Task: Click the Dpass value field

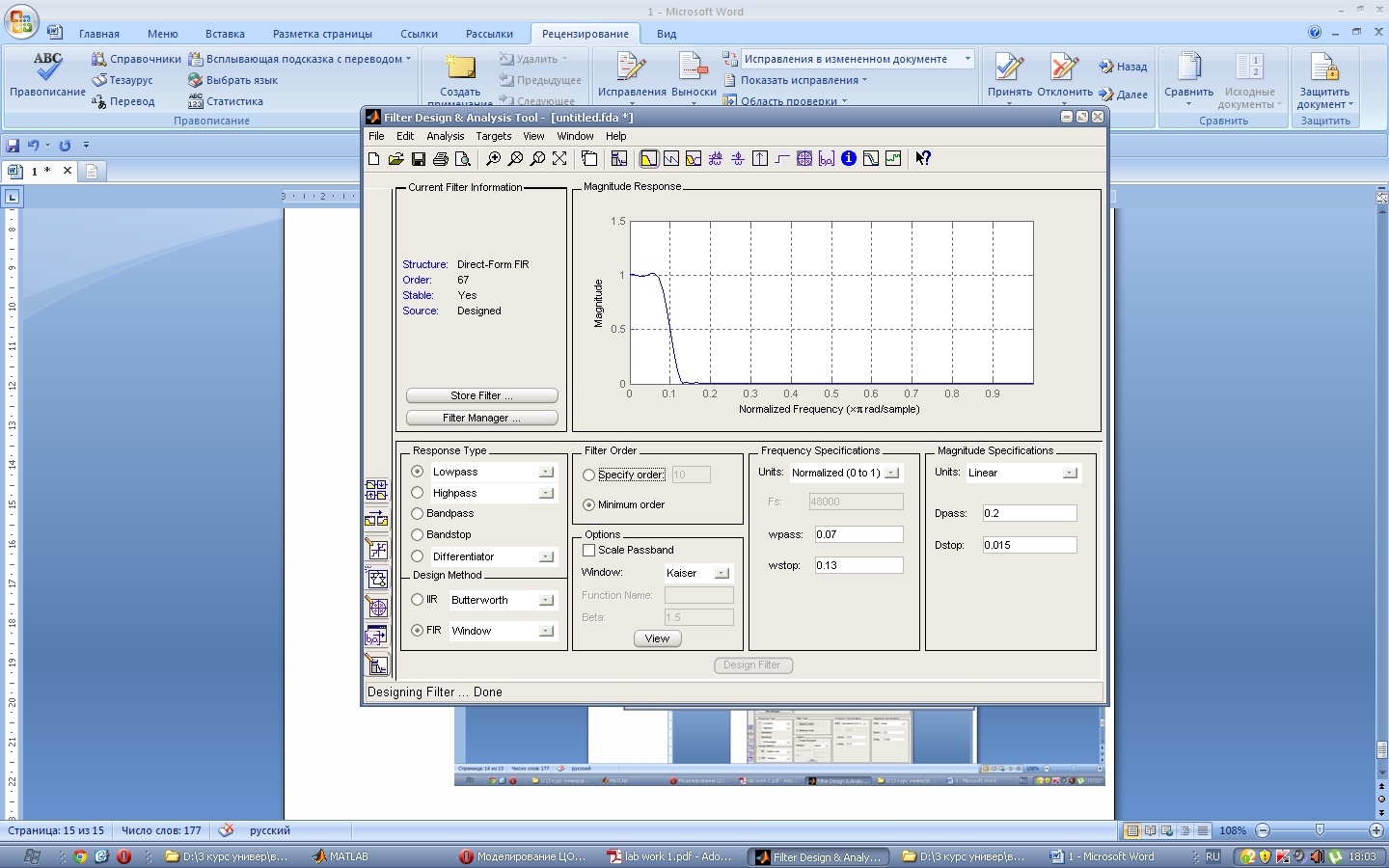Action: [1029, 514]
